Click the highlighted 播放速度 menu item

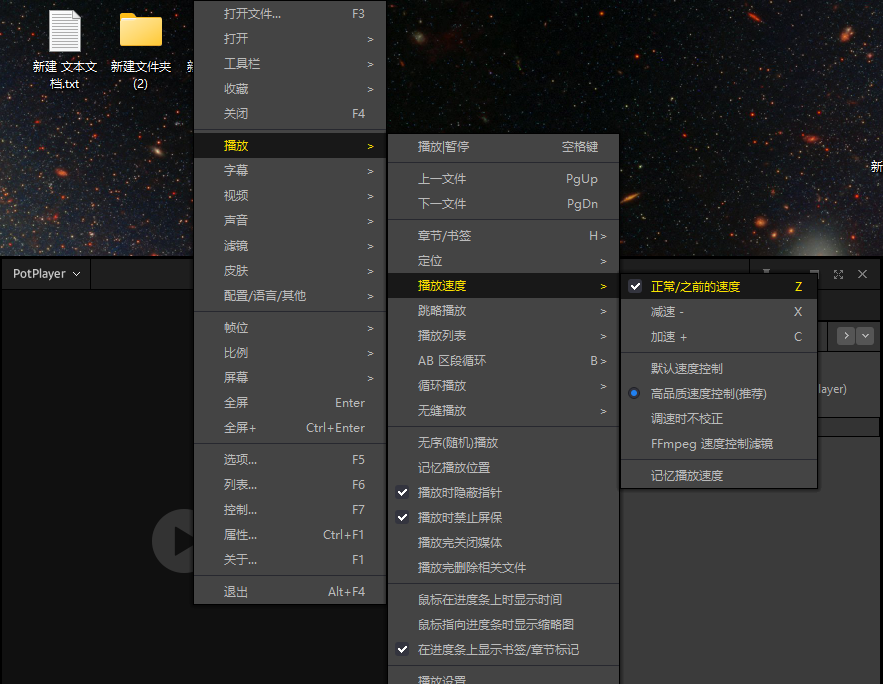point(503,286)
